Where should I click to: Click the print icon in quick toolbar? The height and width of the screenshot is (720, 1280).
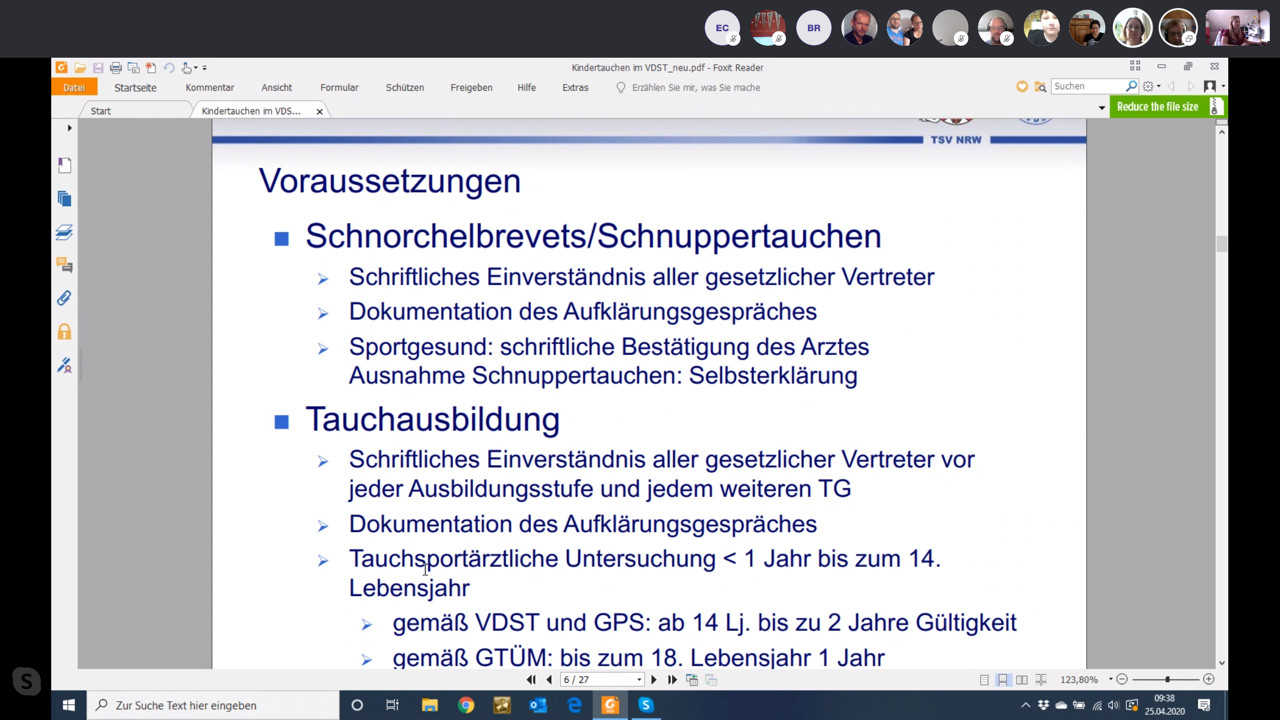115,68
